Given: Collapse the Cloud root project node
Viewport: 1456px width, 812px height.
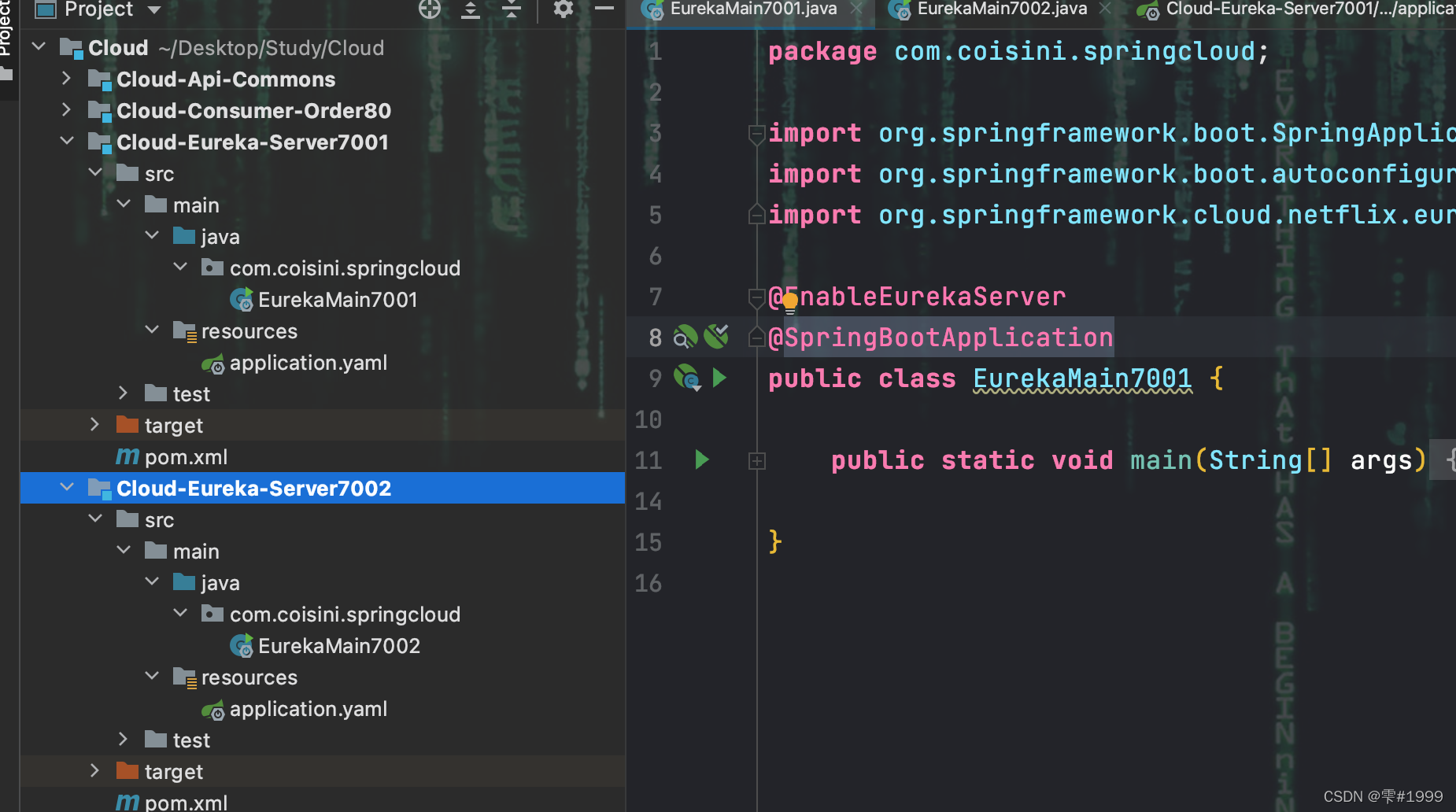Looking at the screenshot, I should (39, 47).
